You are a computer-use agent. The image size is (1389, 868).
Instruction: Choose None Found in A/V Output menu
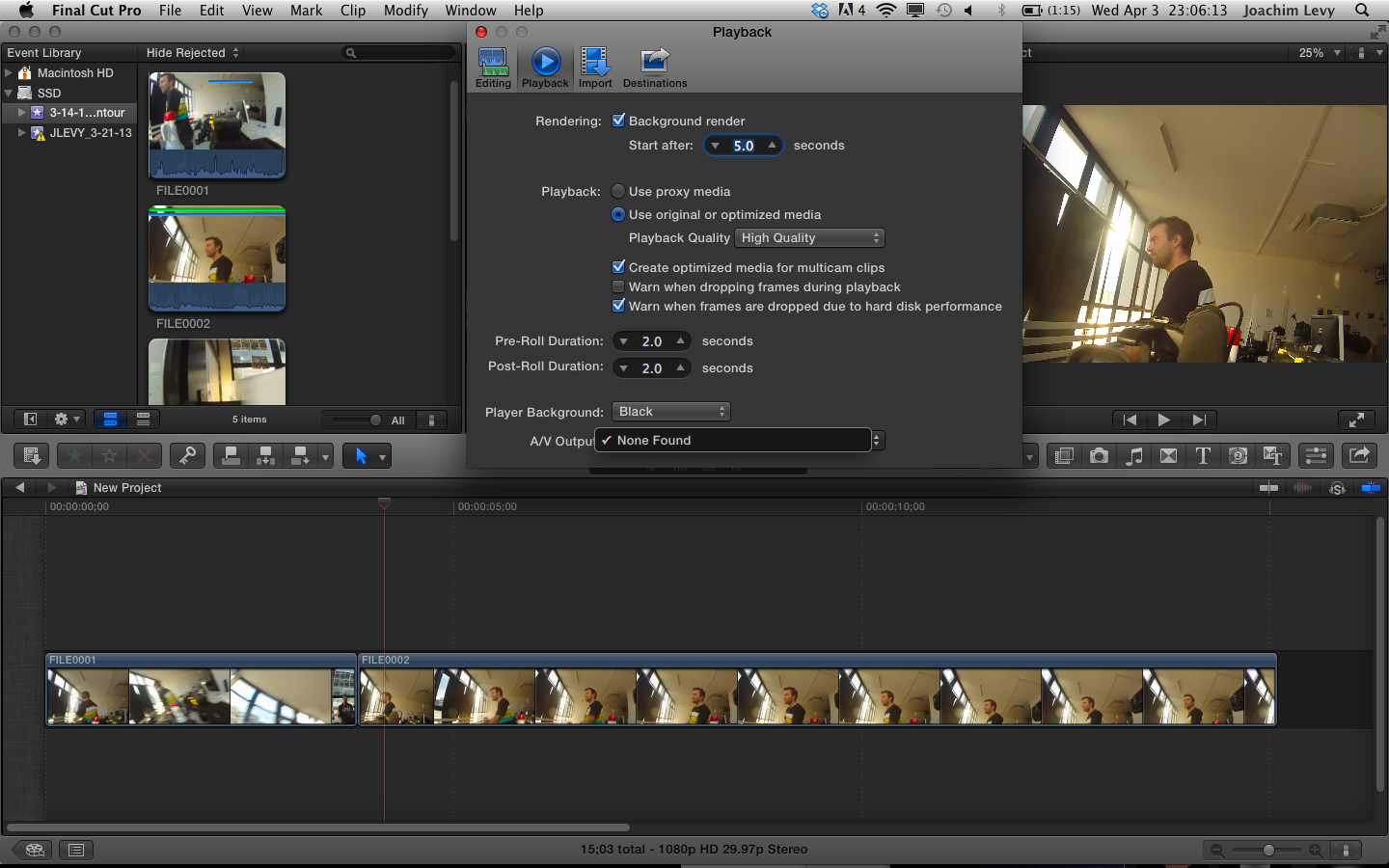(733, 441)
